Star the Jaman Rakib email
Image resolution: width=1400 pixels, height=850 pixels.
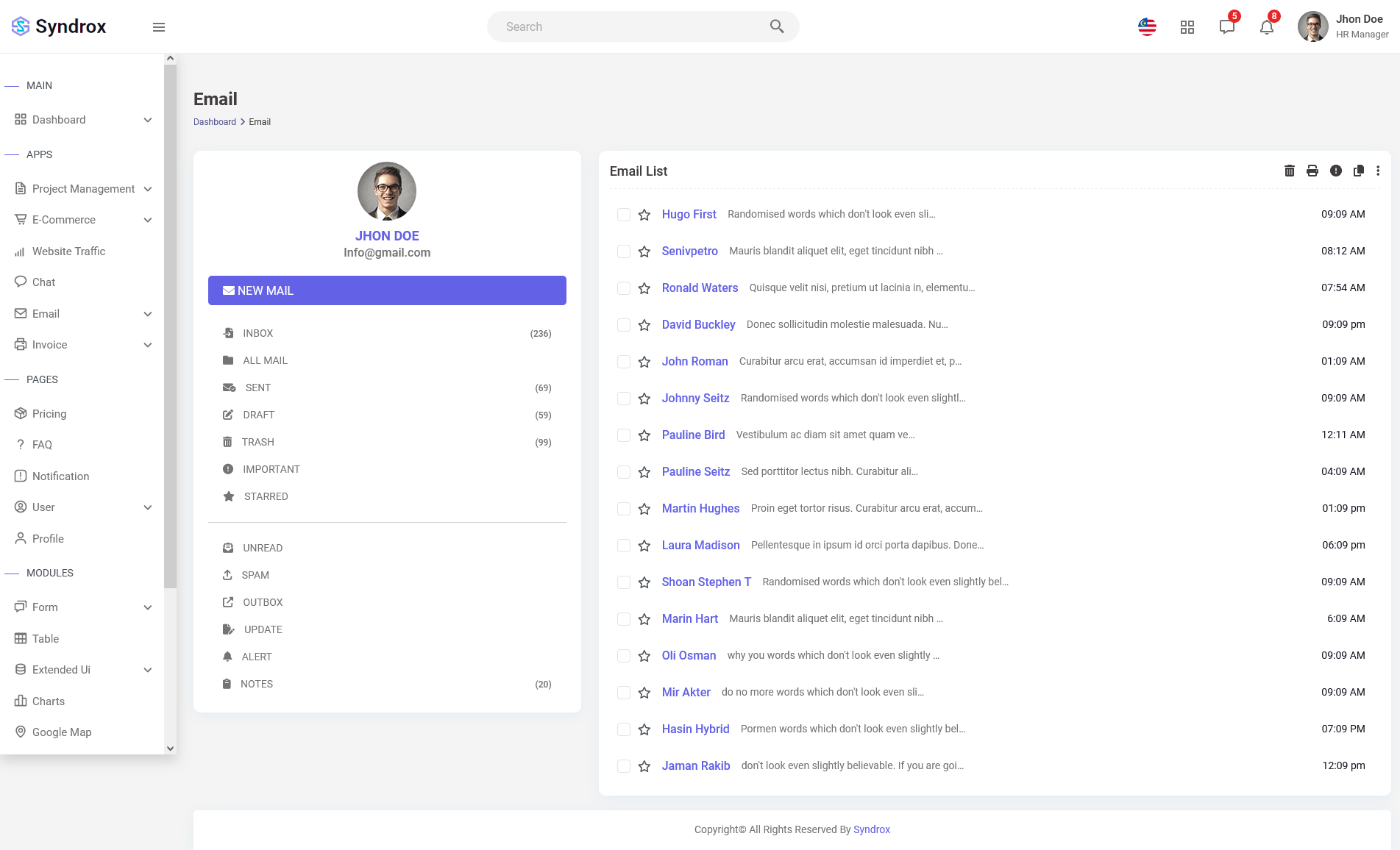[x=644, y=766]
